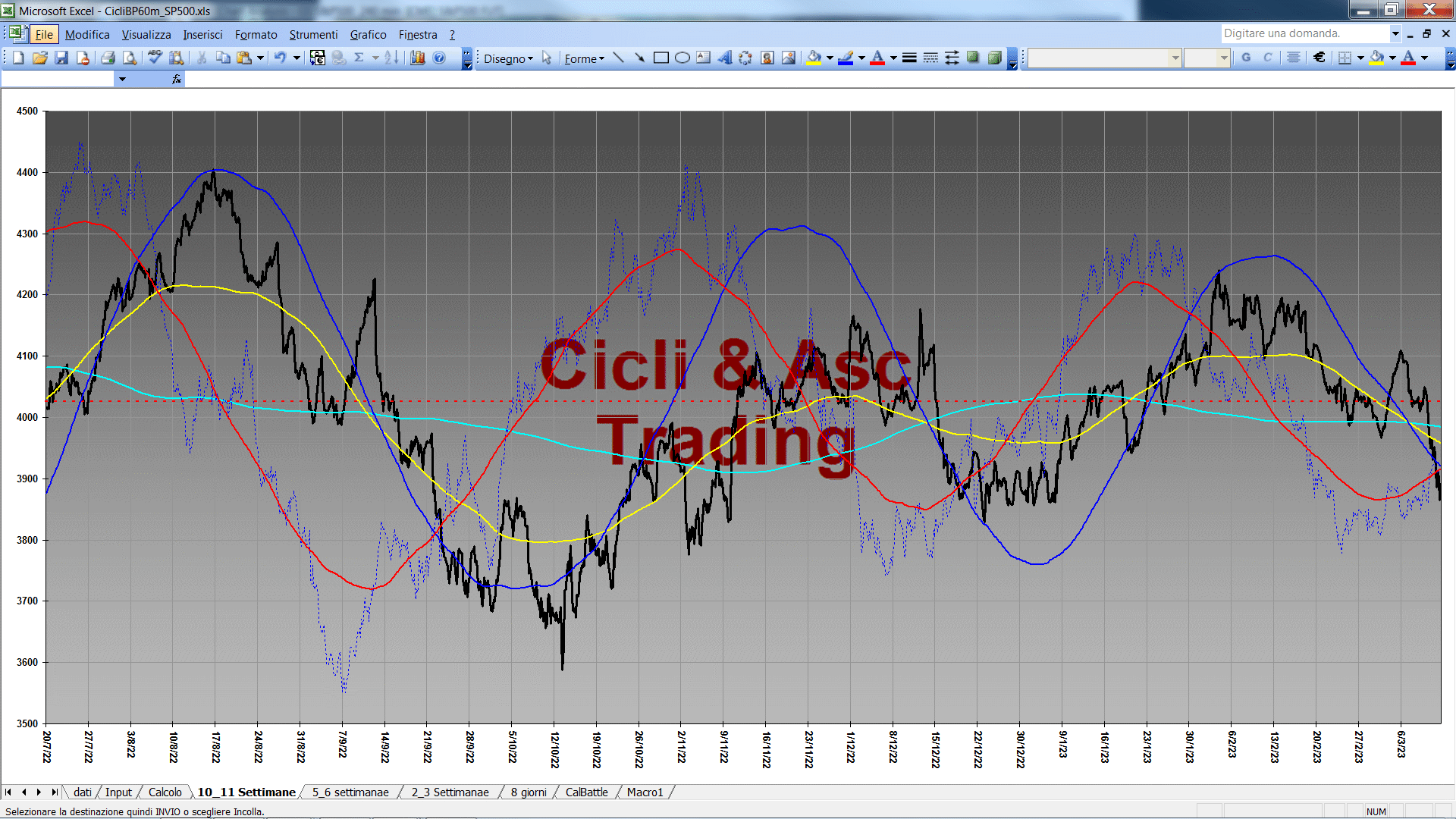Click the Print Preview icon
Screen dimensions: 1456x819
click(130, 58)
